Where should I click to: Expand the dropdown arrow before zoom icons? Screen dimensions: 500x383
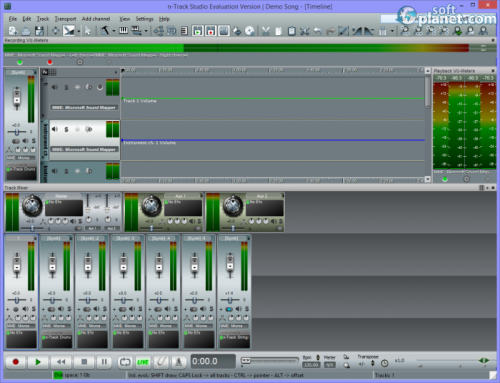pos(392,31)
